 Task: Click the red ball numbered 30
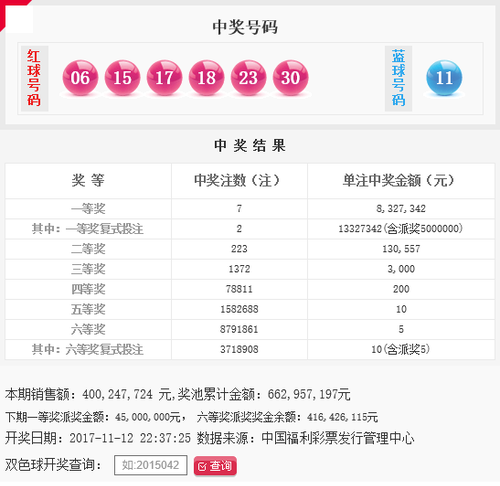[x=290, y=78]
